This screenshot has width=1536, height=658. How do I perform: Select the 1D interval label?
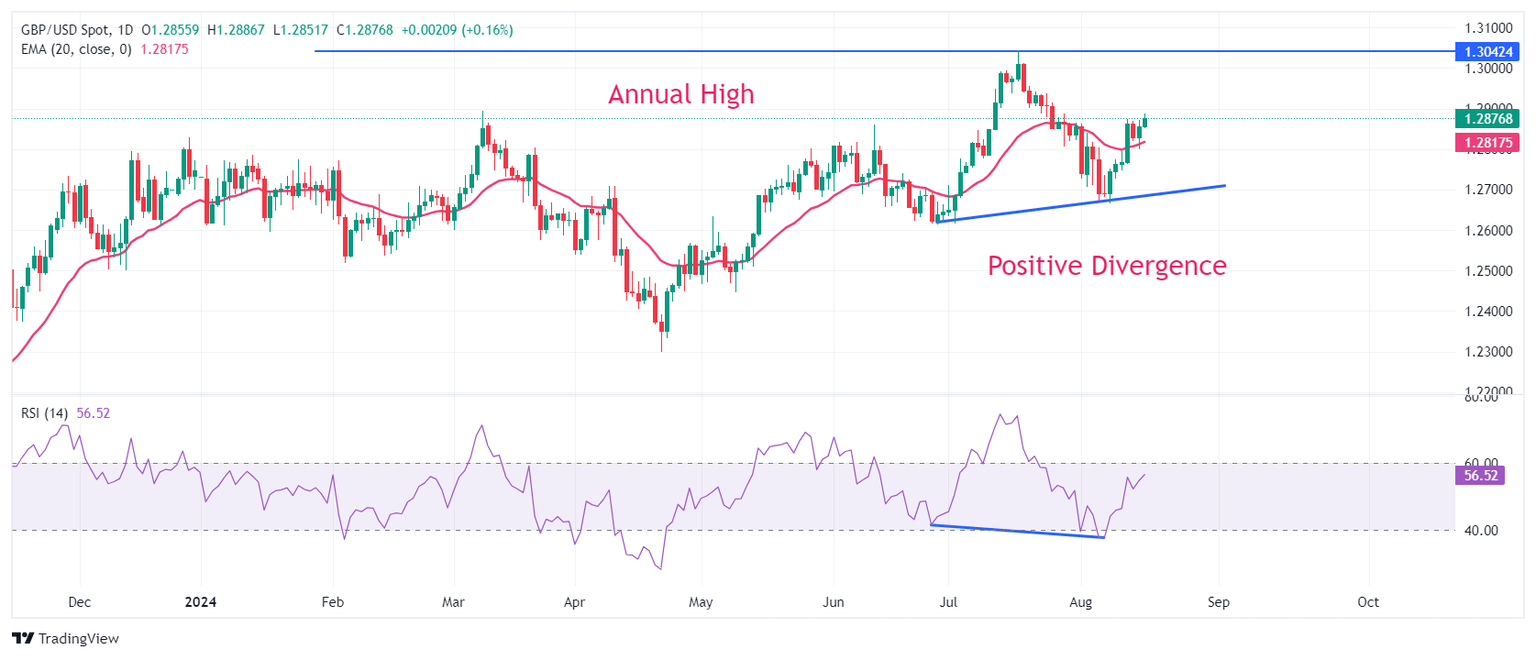pyautogui.click(x=123, y=31)
